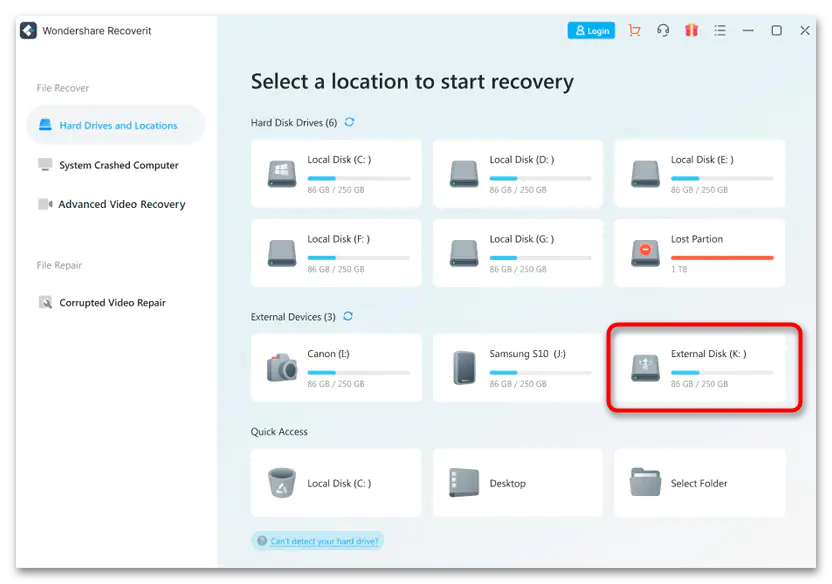
Task: Open the Hard Drives and Locations tab
Action: [116, 126]
